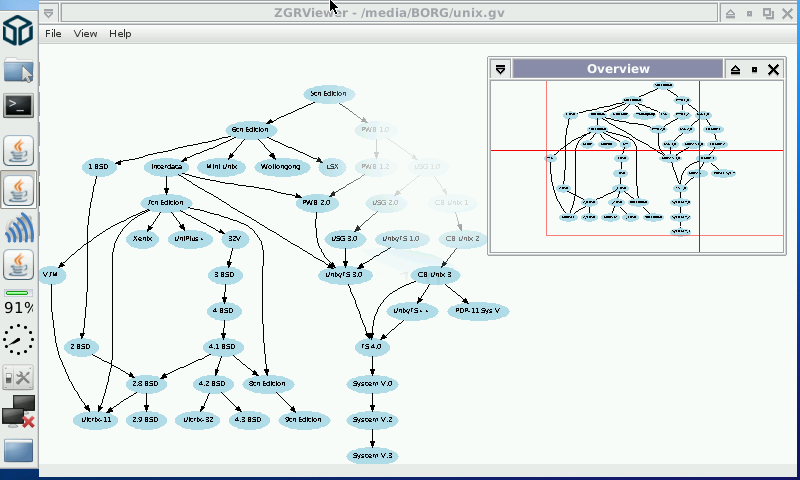
Task: Select the System V.3 node
Action: [x=372, y=456]
